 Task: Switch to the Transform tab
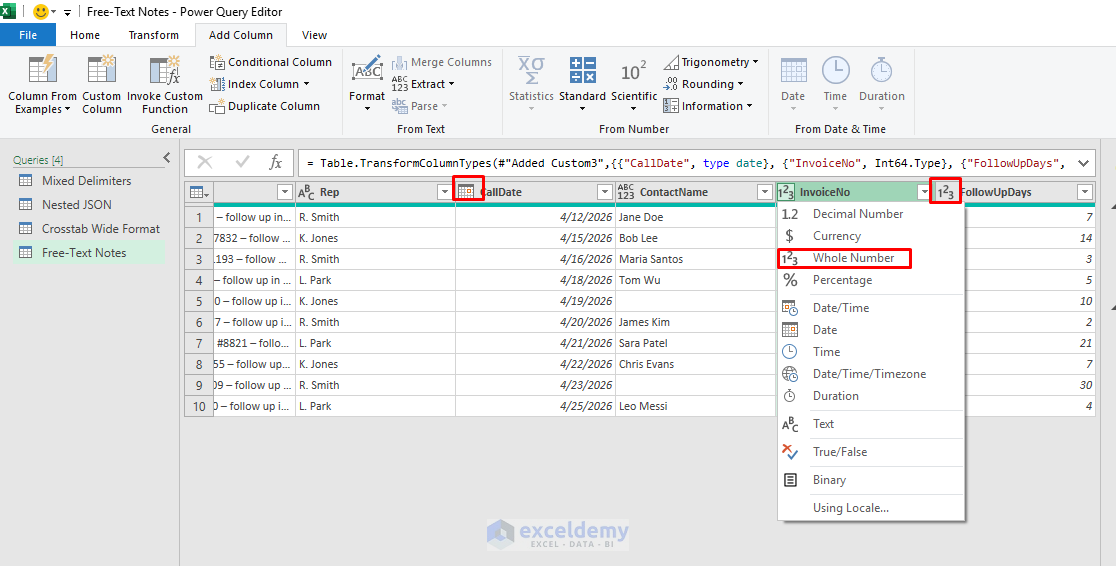click(153, 35)
